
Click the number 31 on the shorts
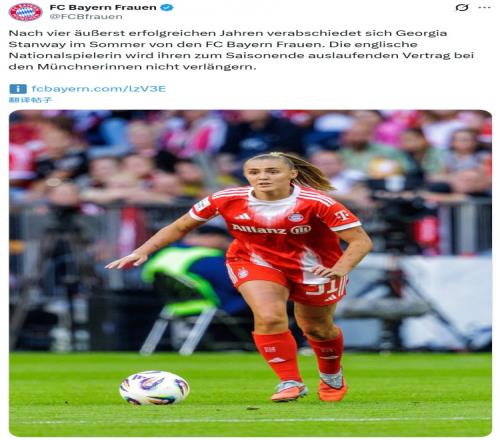tap(323, 288)
